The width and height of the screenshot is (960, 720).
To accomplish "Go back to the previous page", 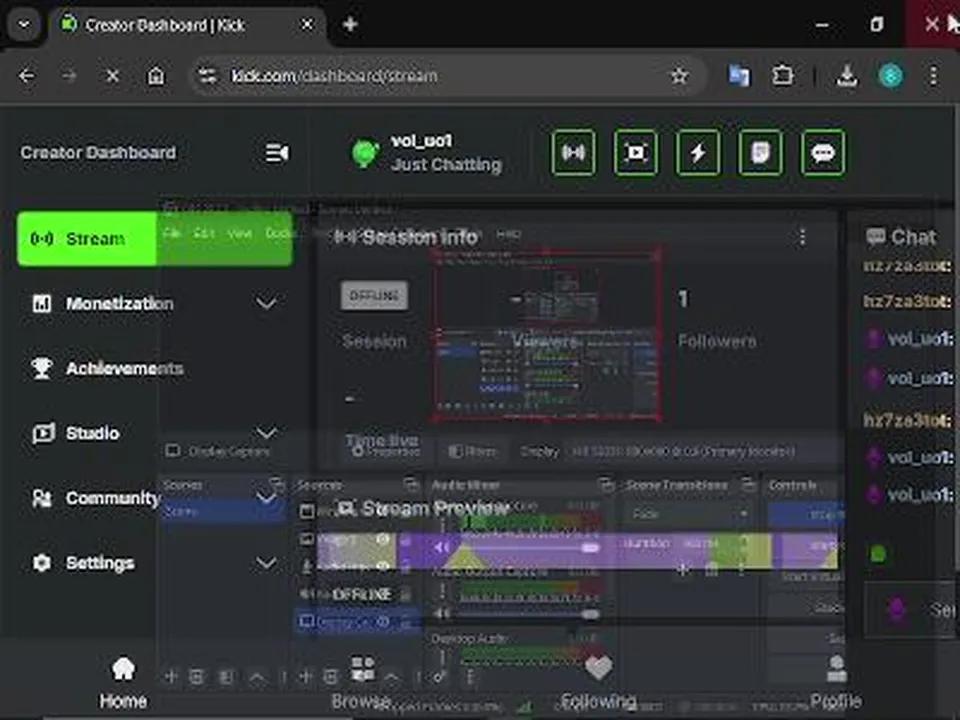I will pyautogui.click(x=26, y=76).
